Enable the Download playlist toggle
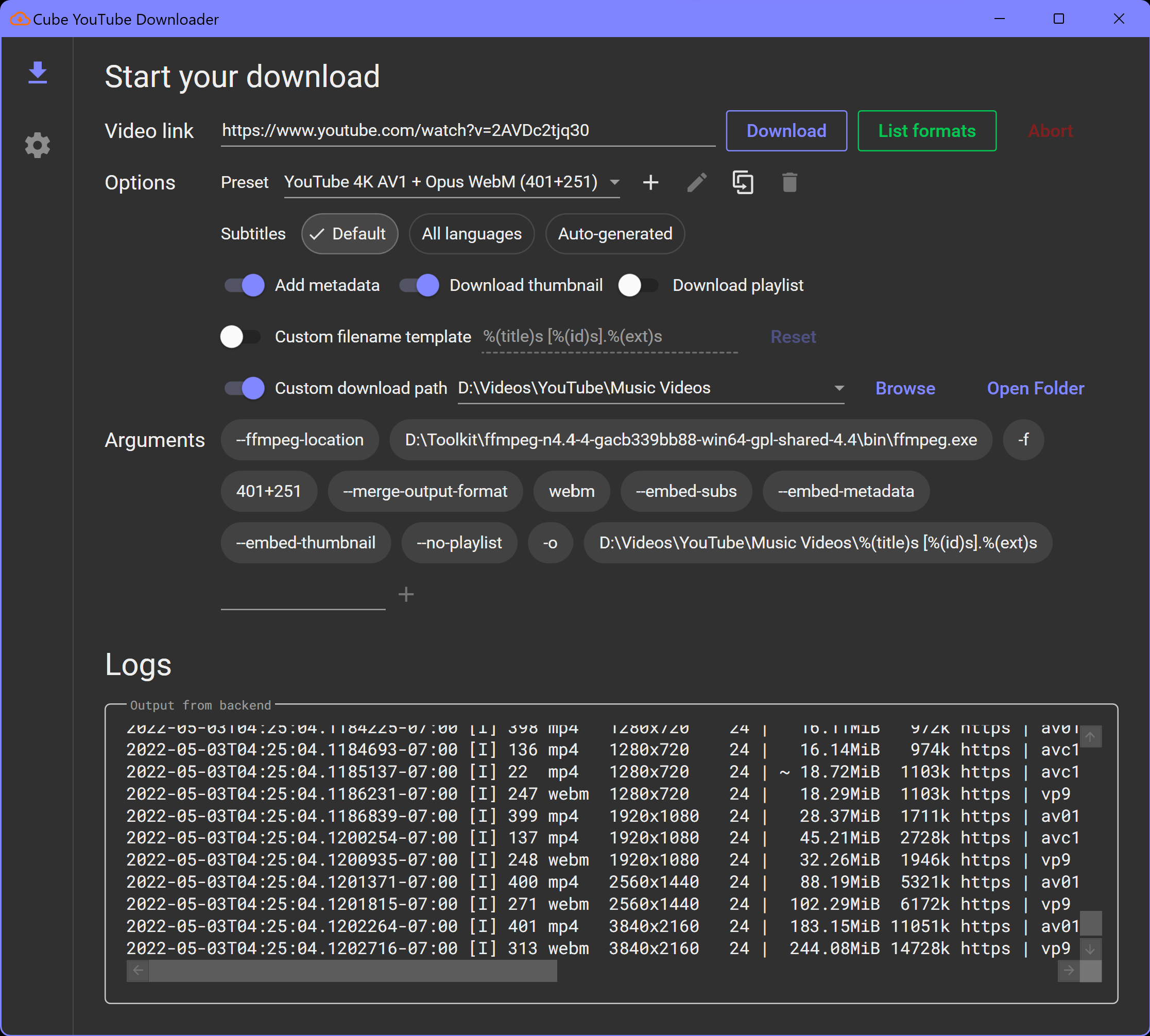Image resolution: width=1150 pixels, height=1036 pixels. point(638,285)
